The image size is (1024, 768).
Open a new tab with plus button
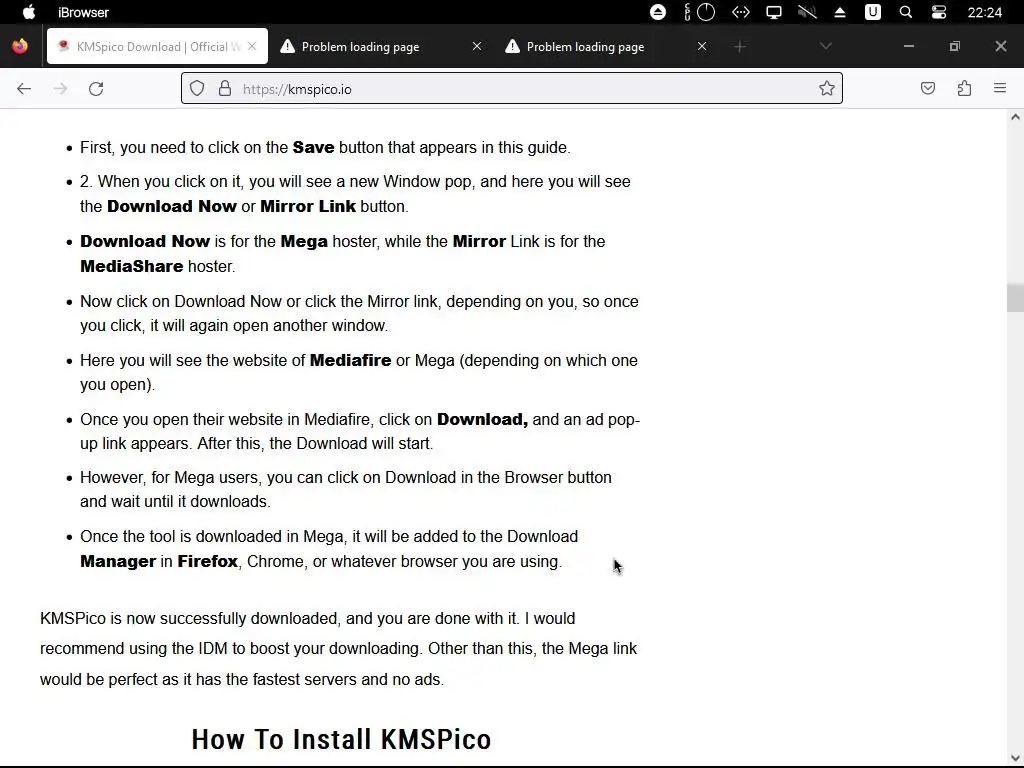pos(739,46)
